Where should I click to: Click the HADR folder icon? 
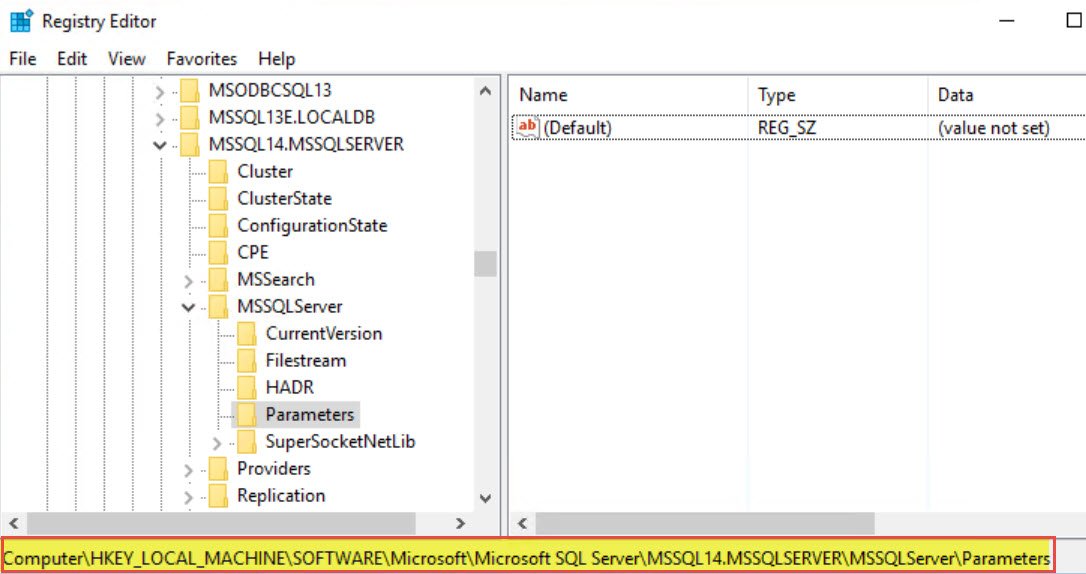pos(247,387)
